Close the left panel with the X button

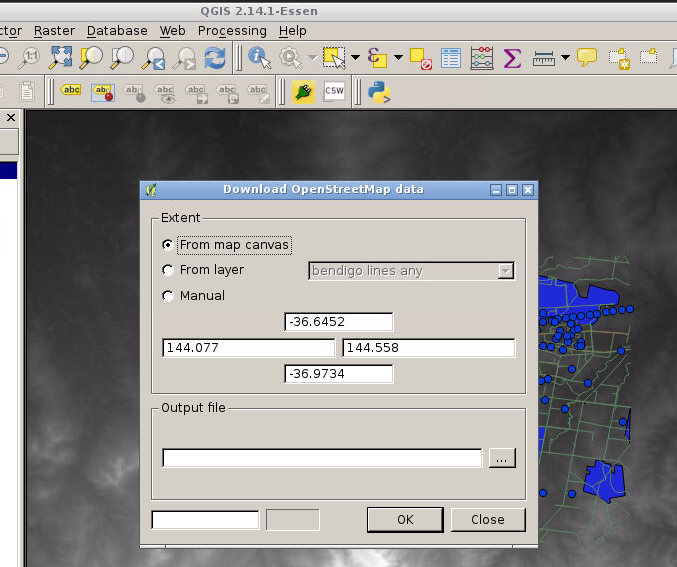11,117
